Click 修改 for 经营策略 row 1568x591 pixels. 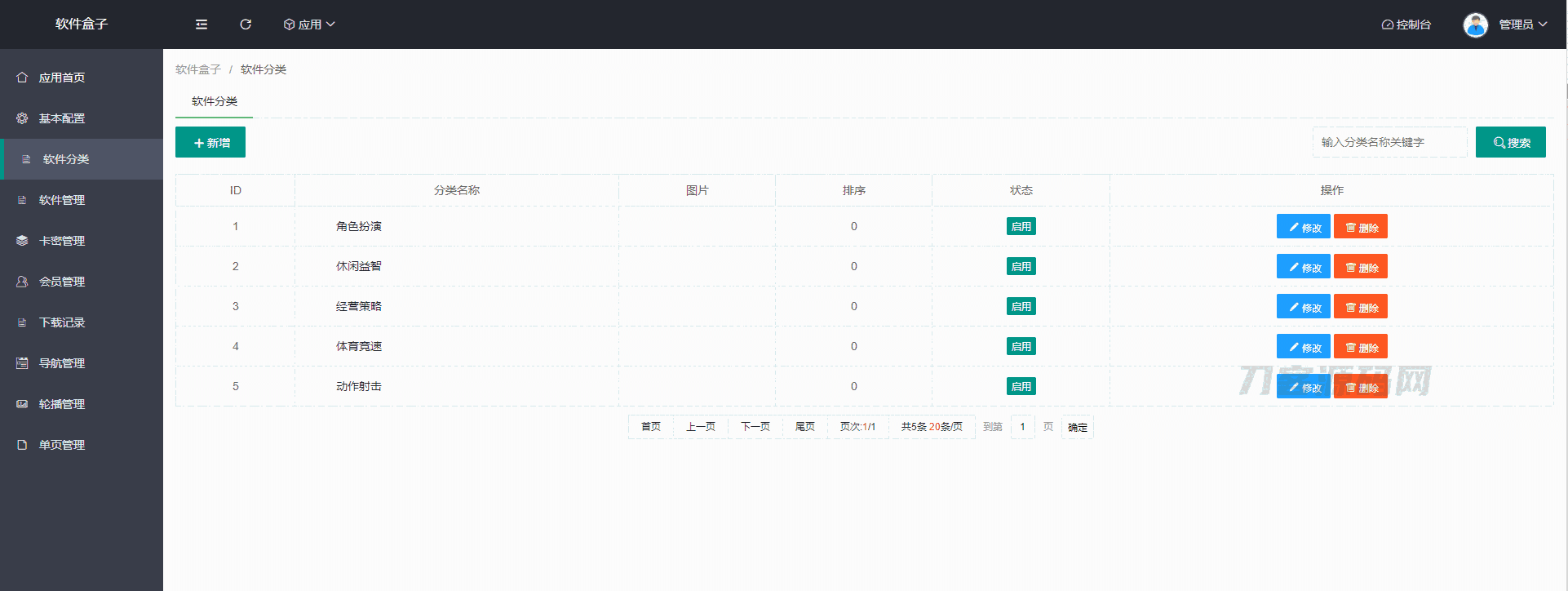pos(1304,306)
